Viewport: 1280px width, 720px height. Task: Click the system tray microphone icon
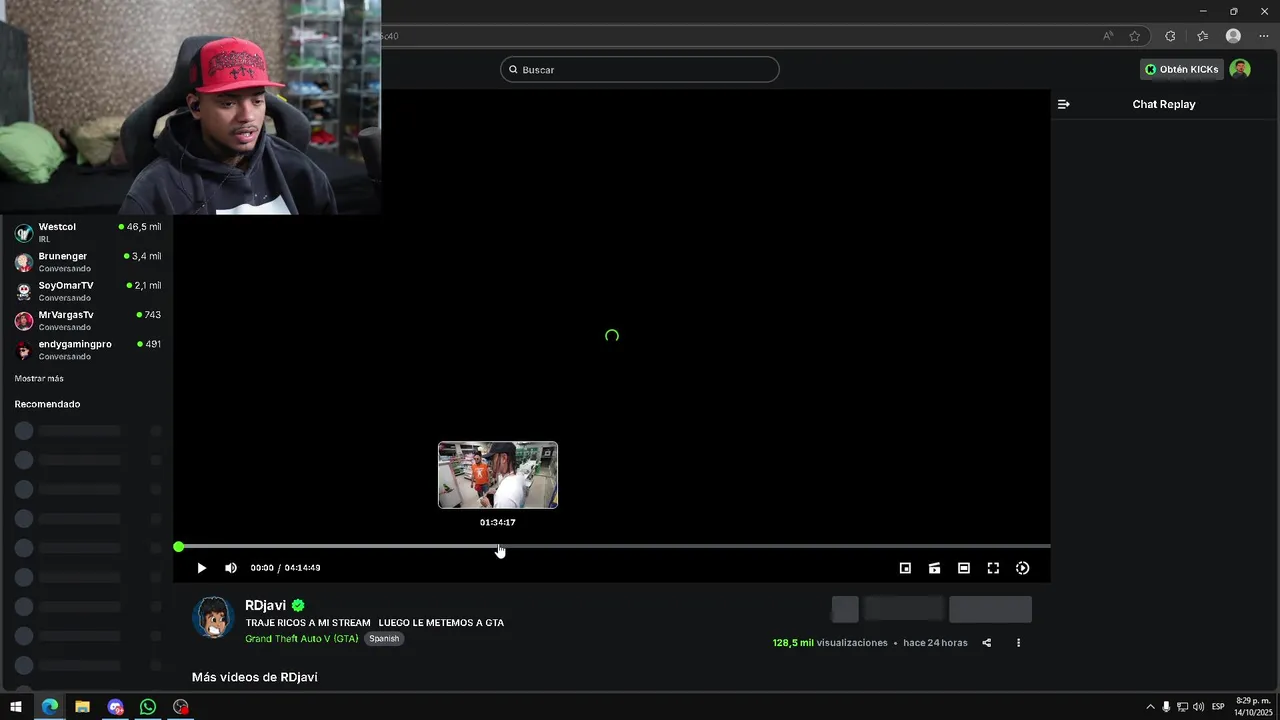(x=1166, y=707)
